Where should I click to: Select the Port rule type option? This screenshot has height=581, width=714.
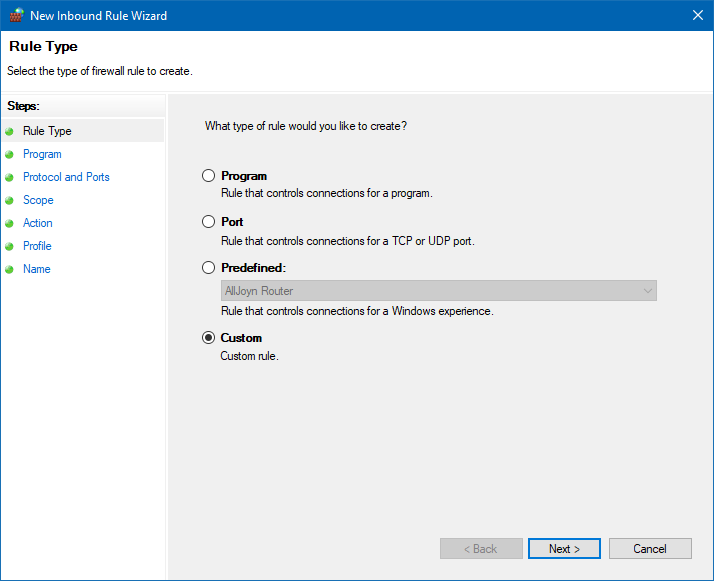(x=209, y=222)
